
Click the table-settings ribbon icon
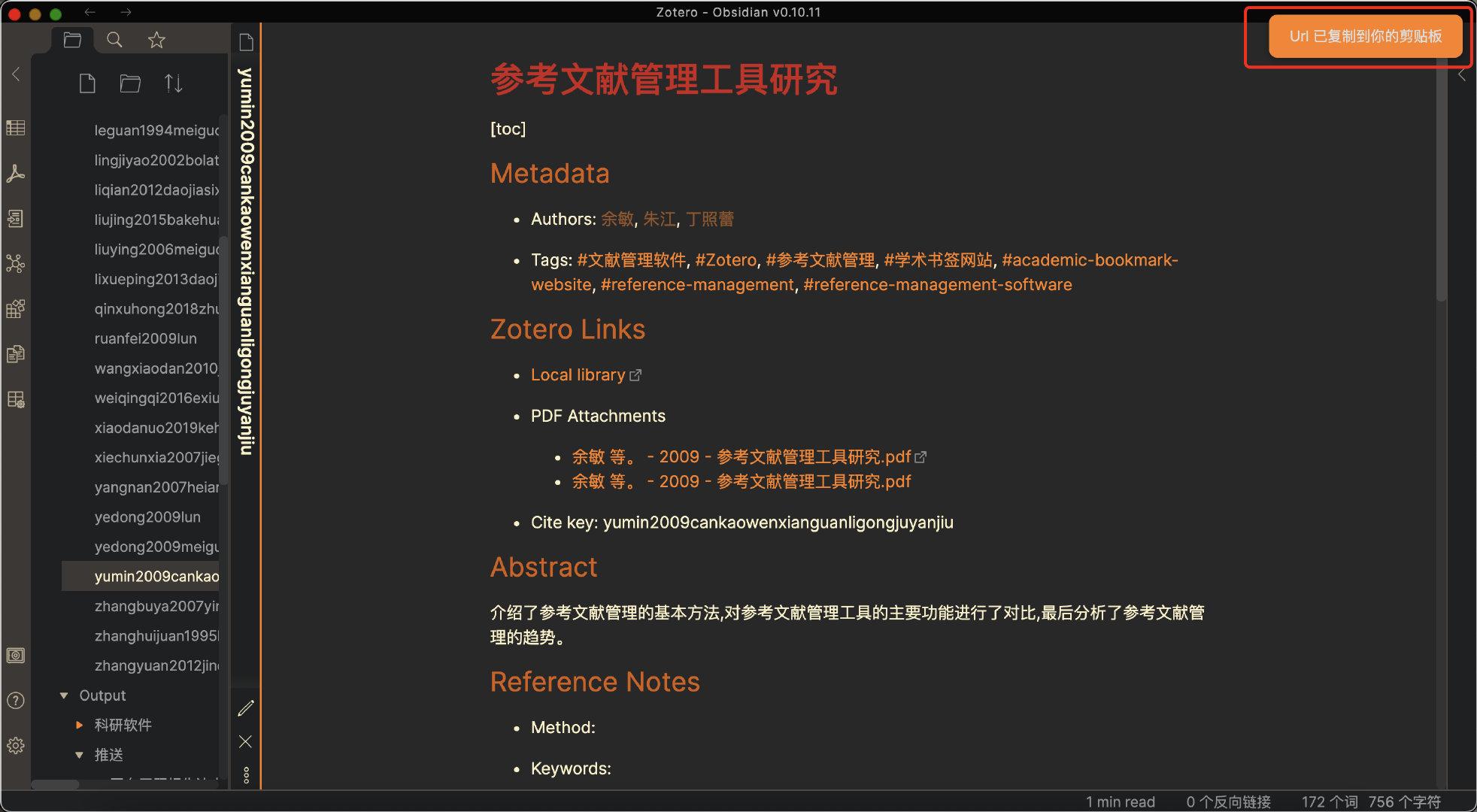coord(16,399)
